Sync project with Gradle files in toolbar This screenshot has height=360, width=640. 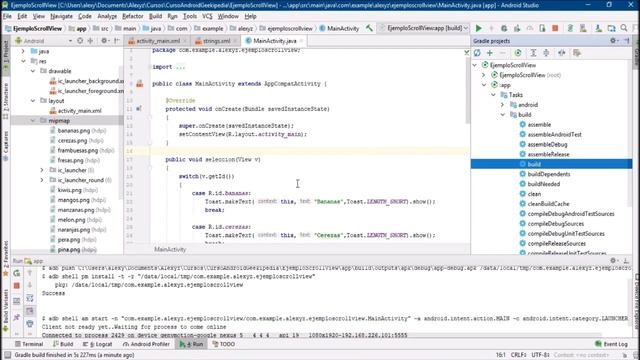click(x=570, y=28)
